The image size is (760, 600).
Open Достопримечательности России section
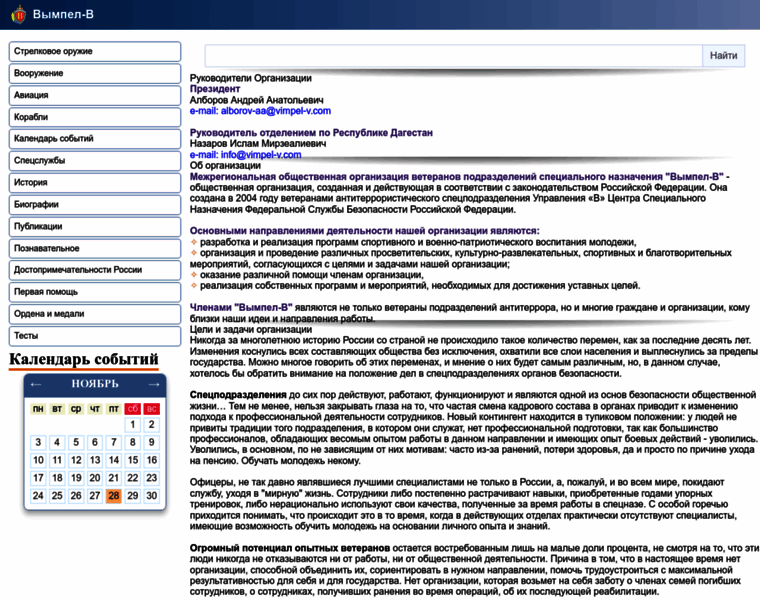95,270
